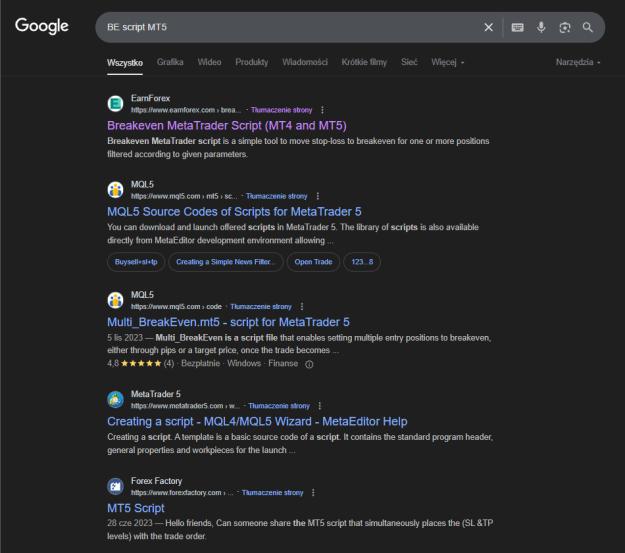625x553 pixels.
Task: Click the Open Trade sitelink chip
Action: (313, 262)
